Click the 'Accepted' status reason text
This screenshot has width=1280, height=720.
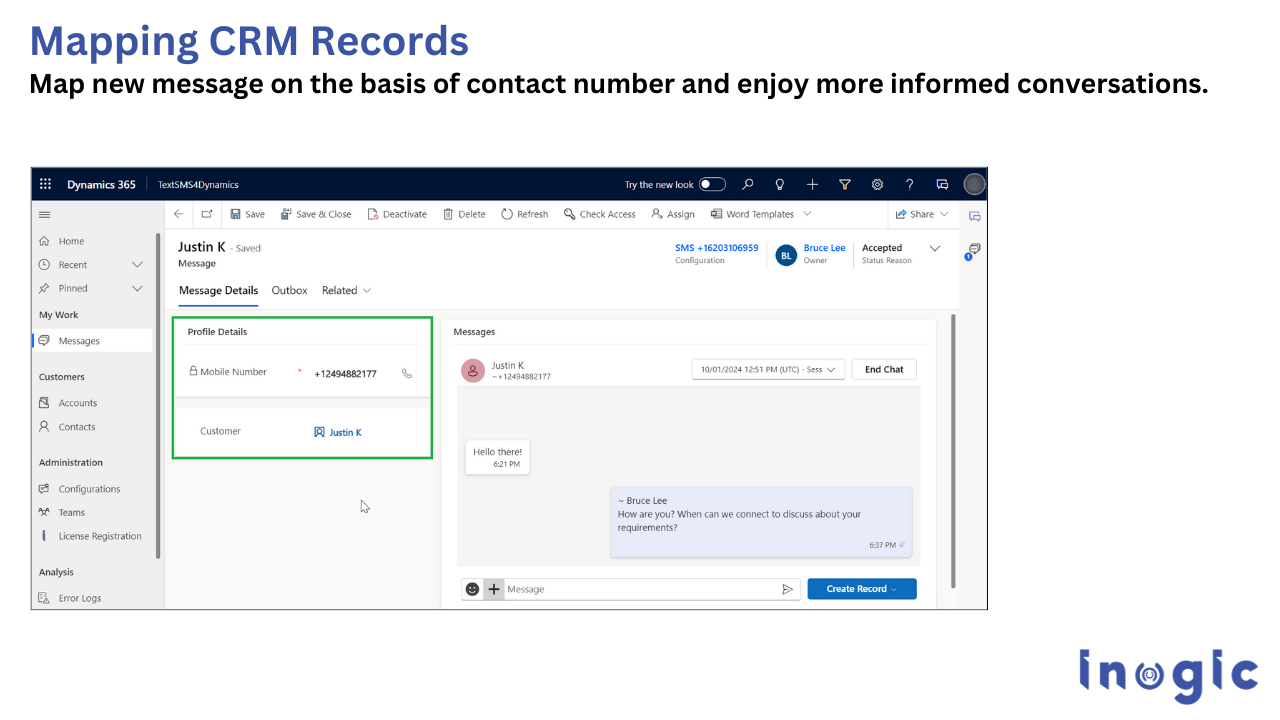[882, 248]
